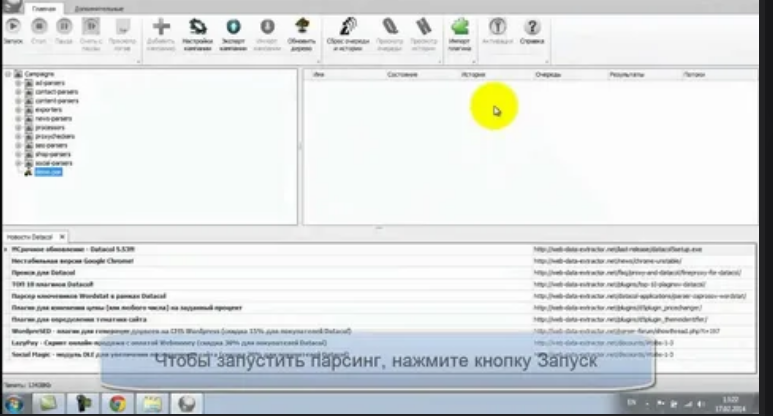This screenshot has height=416, width=773.
Task: Select the Campaigns root tree item
Action: pyautogui.click(x=39, y=74)
